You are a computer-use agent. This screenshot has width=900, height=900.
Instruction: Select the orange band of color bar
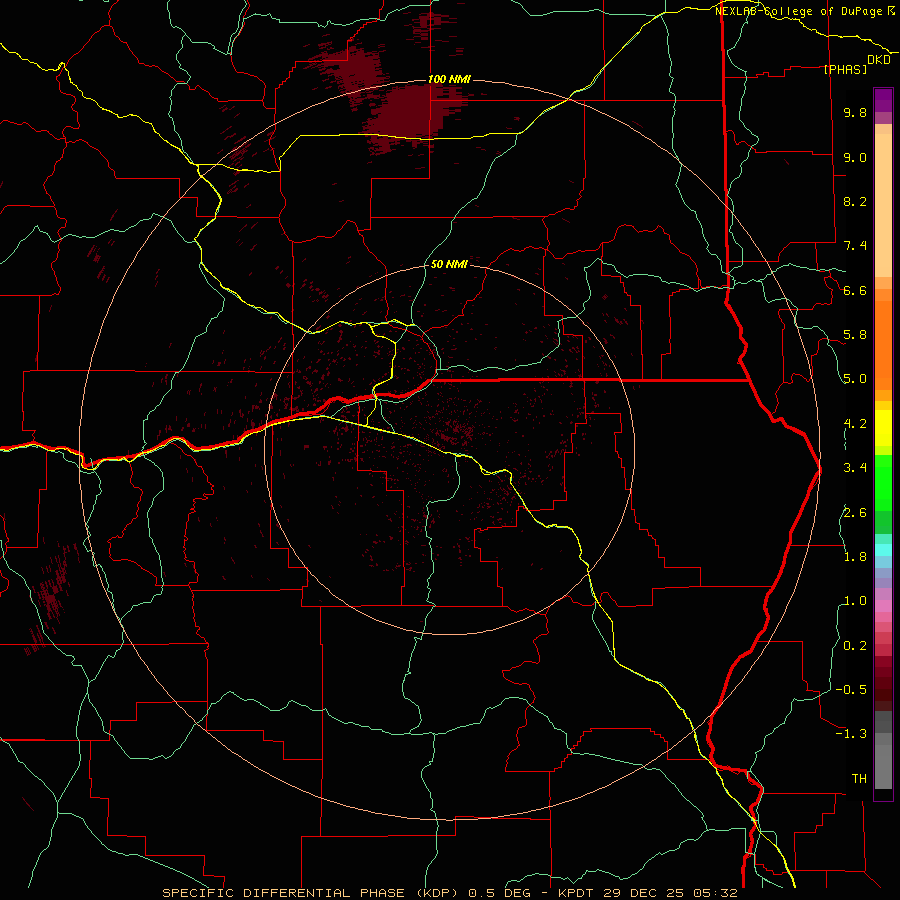[x=883, y=344]
